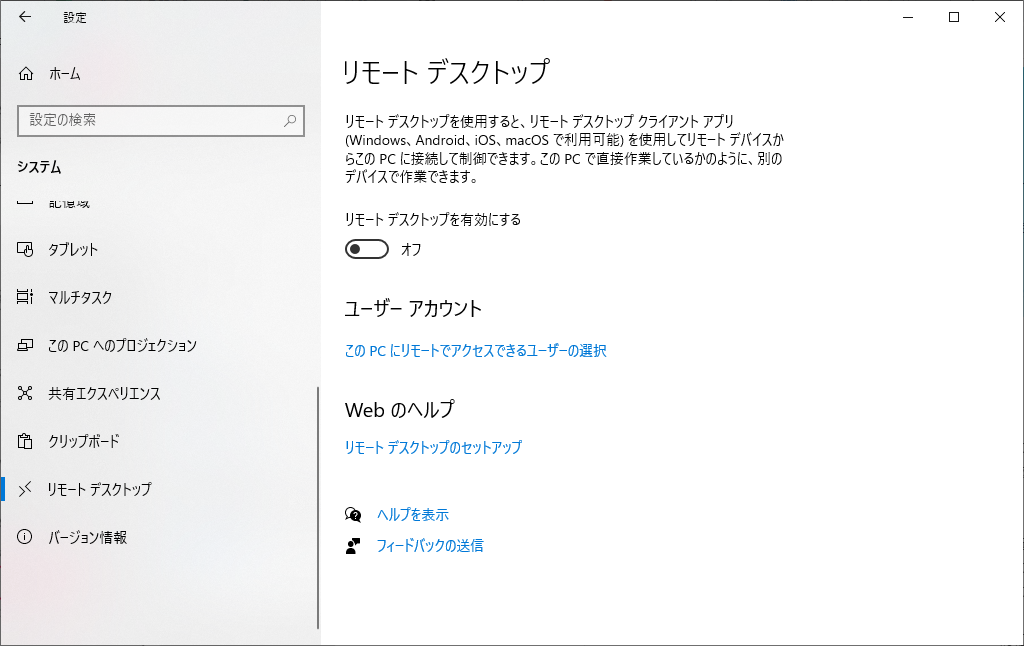
Task: Enable the Remote Desktop toggle switch
Action: pyautogui.click(x=366, y=249)
